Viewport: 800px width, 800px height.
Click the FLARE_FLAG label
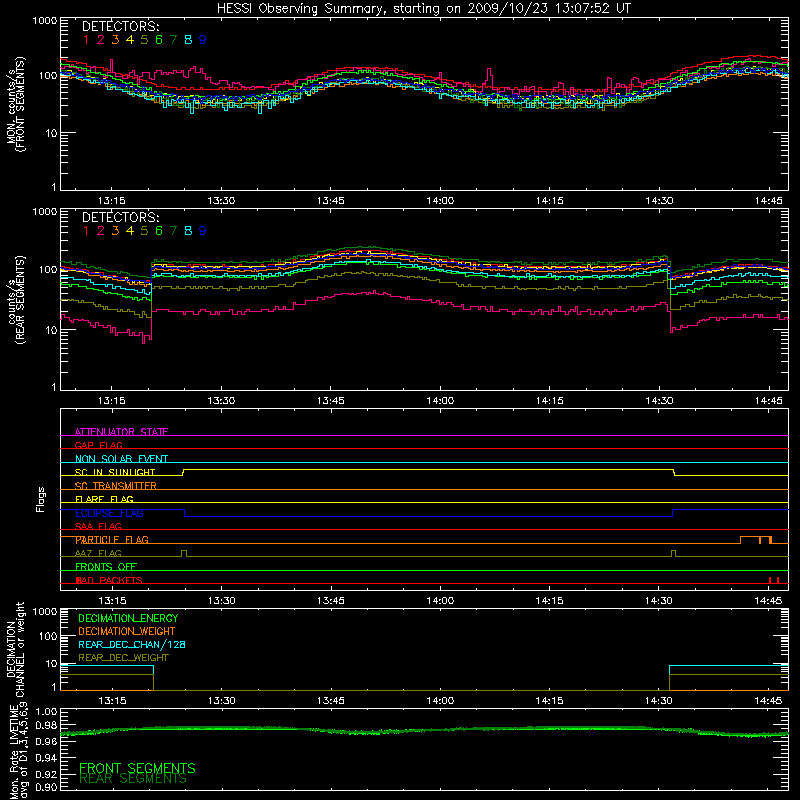pos(104,499)
